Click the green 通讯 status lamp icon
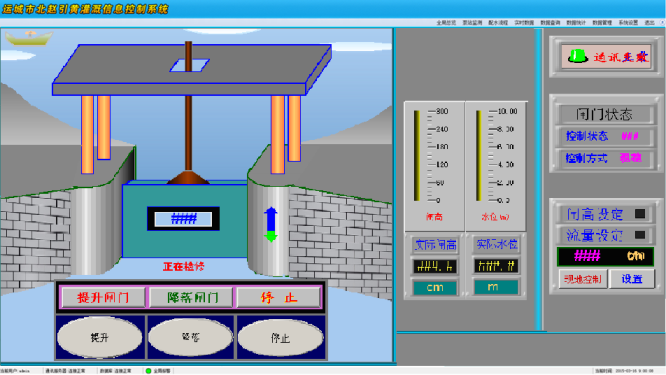The width and height of the screenshot is (666, 375). point(578,56)
